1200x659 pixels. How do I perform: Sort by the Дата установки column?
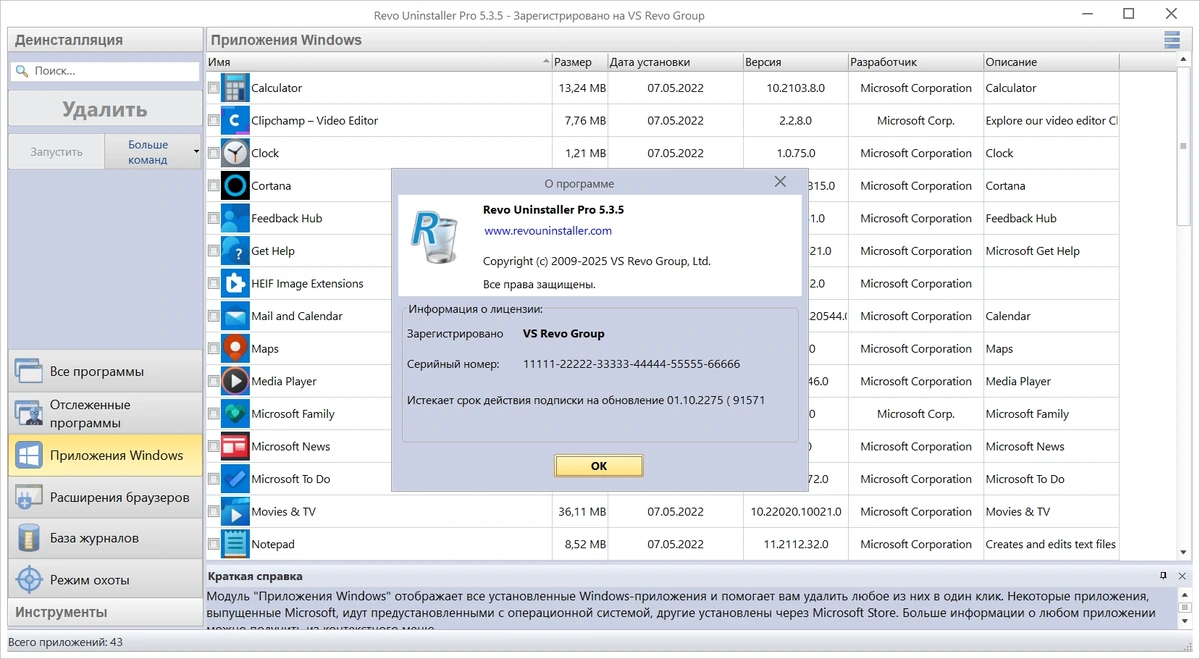point(674,62)
